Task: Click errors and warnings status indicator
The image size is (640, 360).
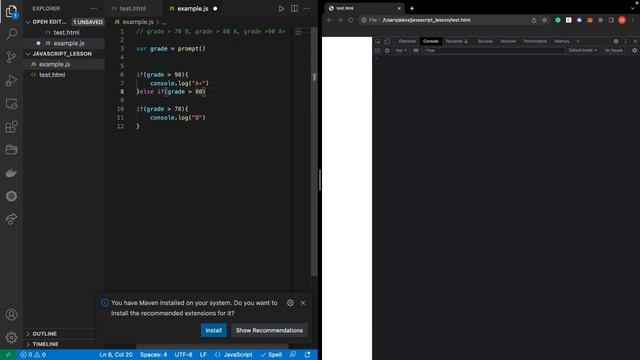Action: click(33, 355)
